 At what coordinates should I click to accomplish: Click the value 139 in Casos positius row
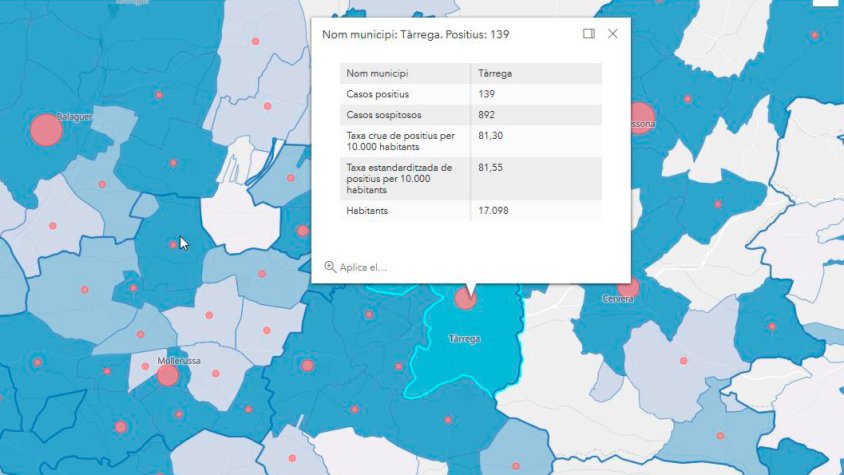point(486,94)
